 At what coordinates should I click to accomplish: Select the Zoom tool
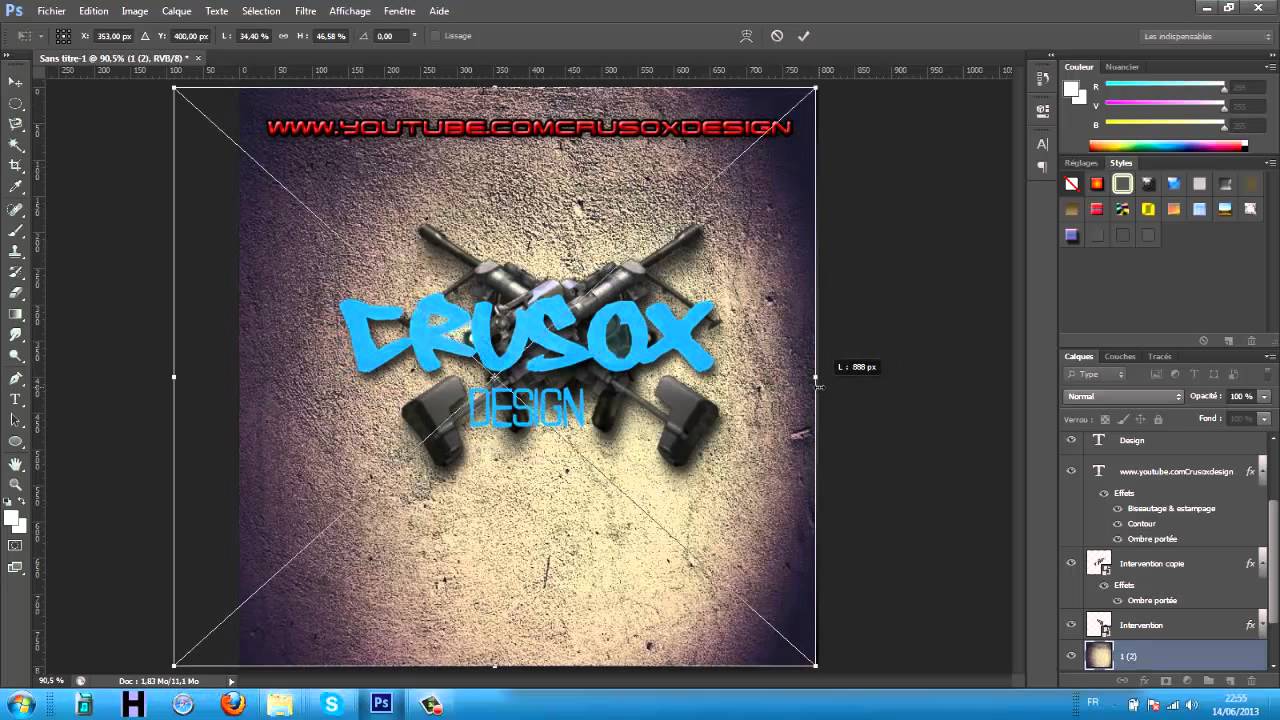click(x=15, y=486)
